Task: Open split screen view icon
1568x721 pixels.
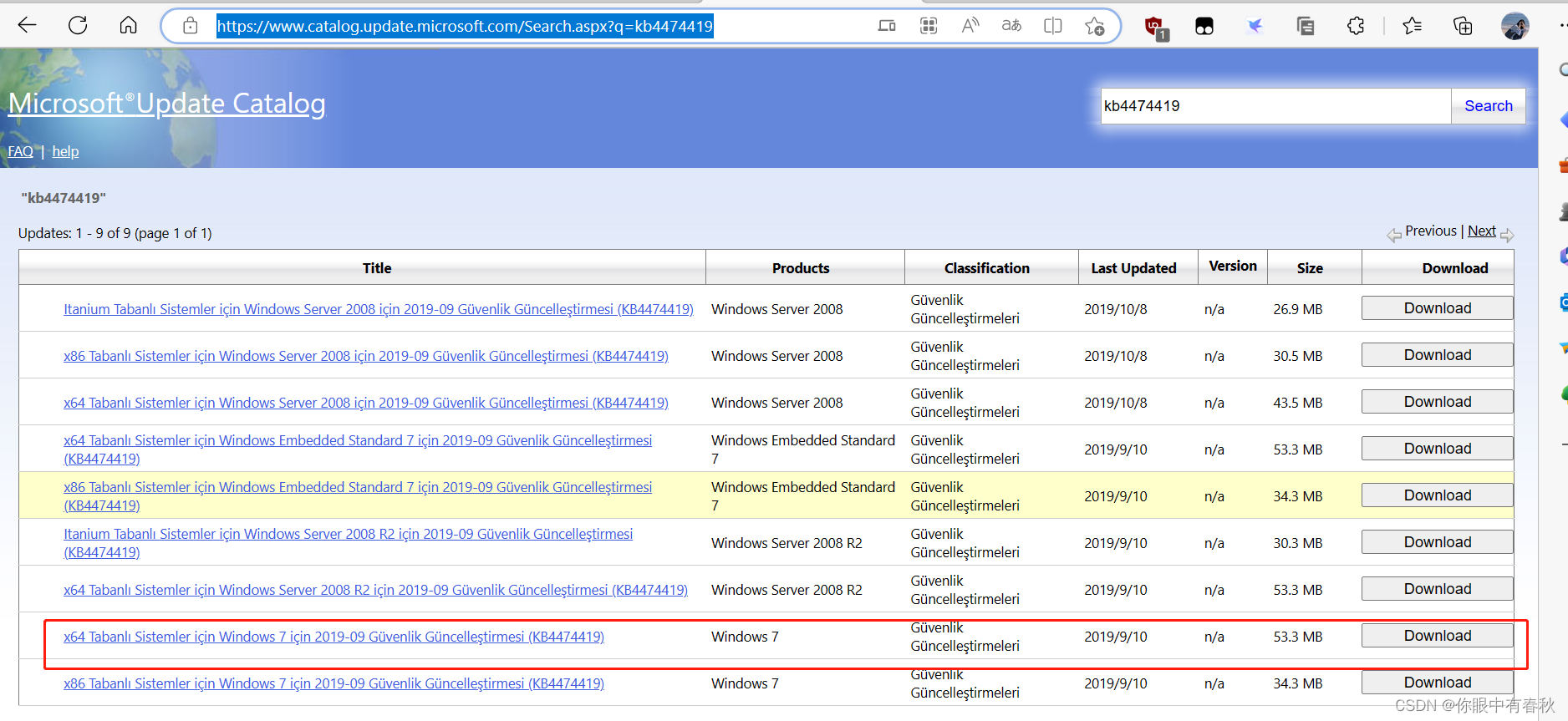Action: pyautogui.click(x=1053, y=26)
